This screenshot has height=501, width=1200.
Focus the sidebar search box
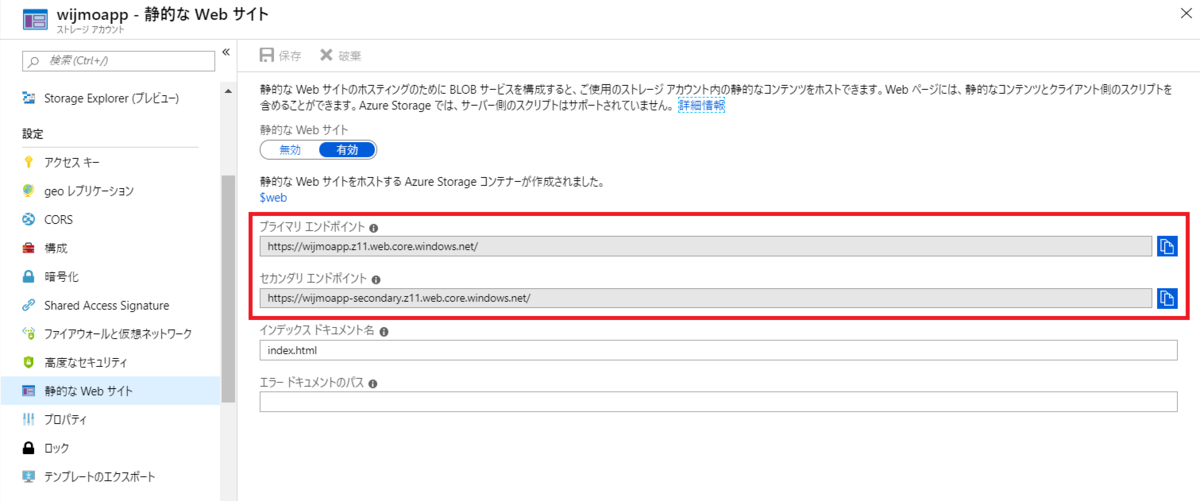tap(118, 62)
